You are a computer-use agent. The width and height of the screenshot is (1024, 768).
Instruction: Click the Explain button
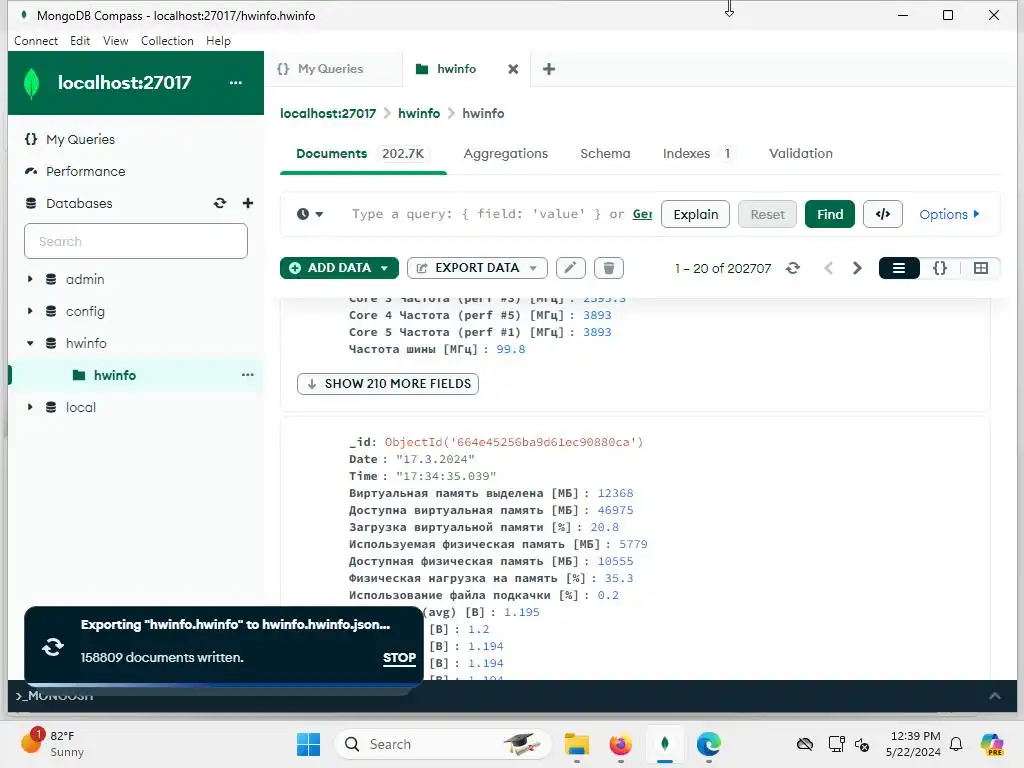(x=696, y=214)
